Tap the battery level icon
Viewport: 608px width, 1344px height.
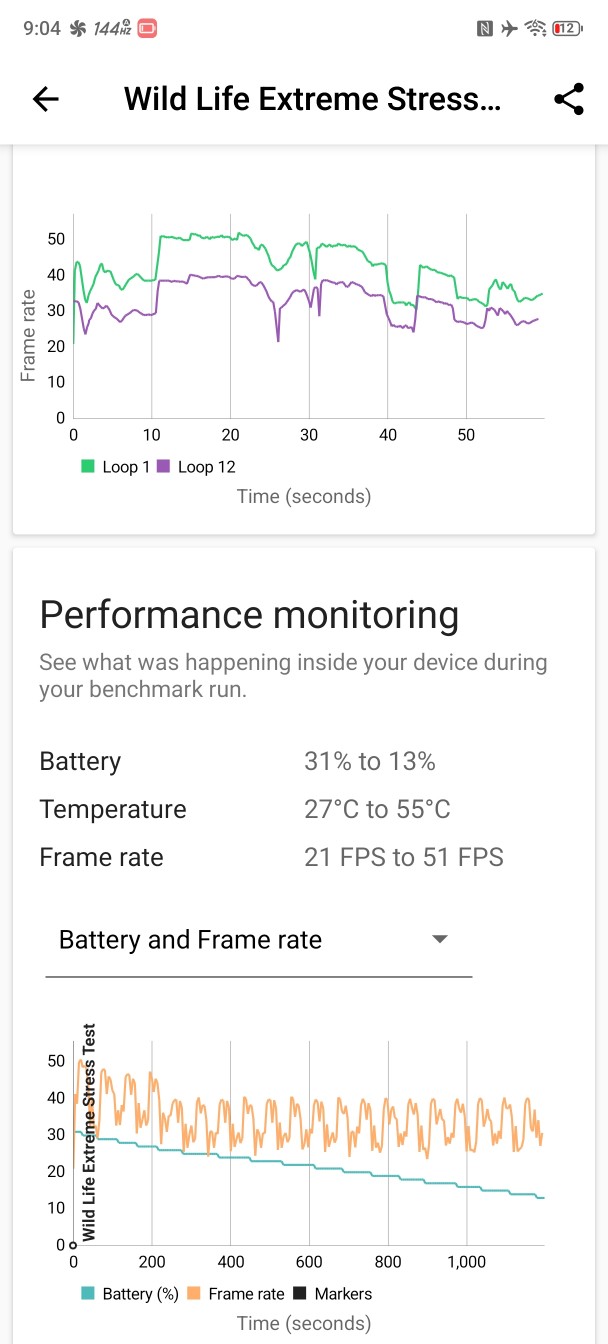[566, 29]
